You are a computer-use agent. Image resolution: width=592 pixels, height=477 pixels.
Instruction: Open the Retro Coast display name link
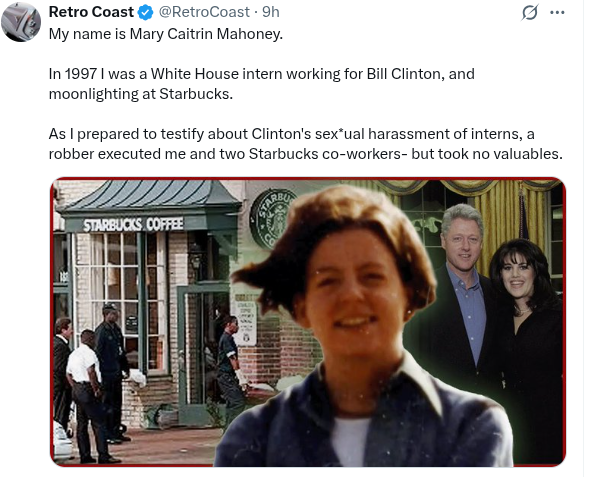coord(91,12)
